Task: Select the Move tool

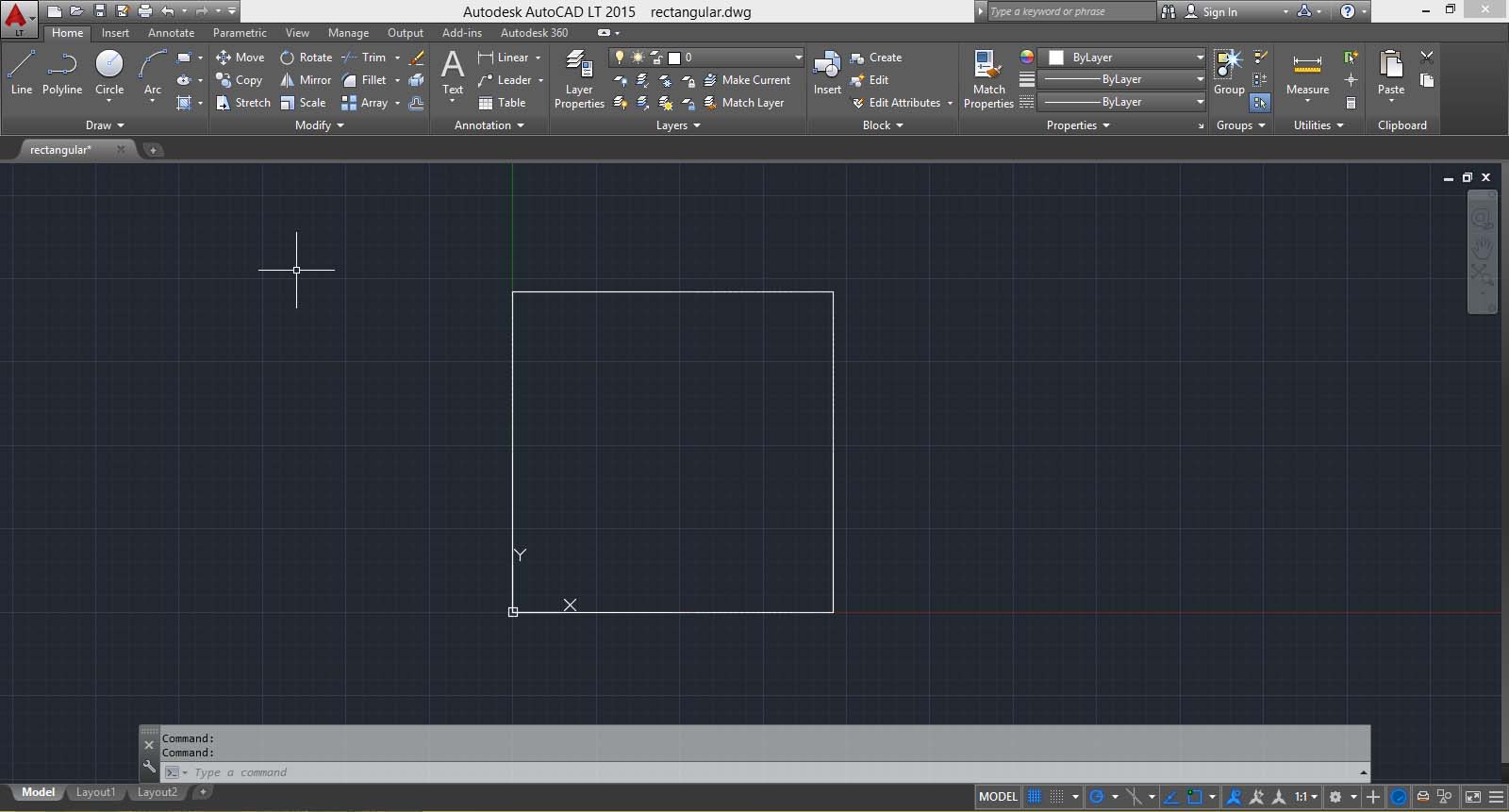Action: coord(240,58)
